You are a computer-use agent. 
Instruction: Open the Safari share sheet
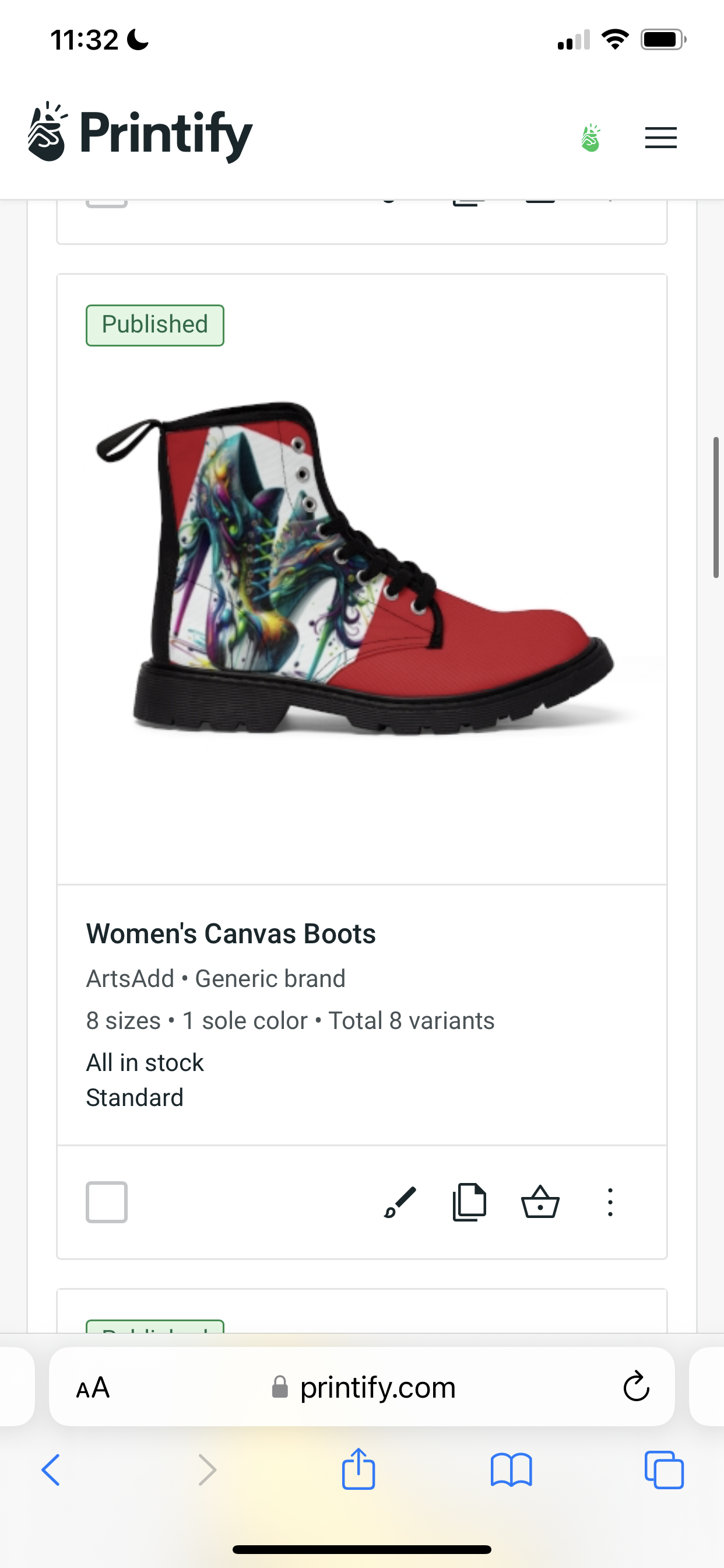point(359,1469)
